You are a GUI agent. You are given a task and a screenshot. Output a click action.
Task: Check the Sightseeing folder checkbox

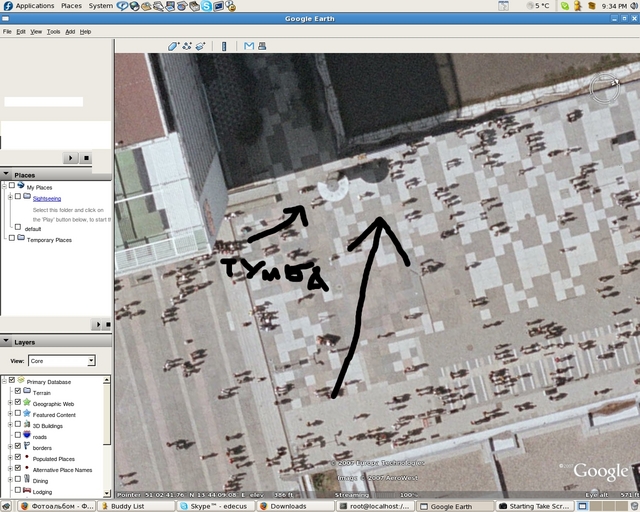[18, 196]
